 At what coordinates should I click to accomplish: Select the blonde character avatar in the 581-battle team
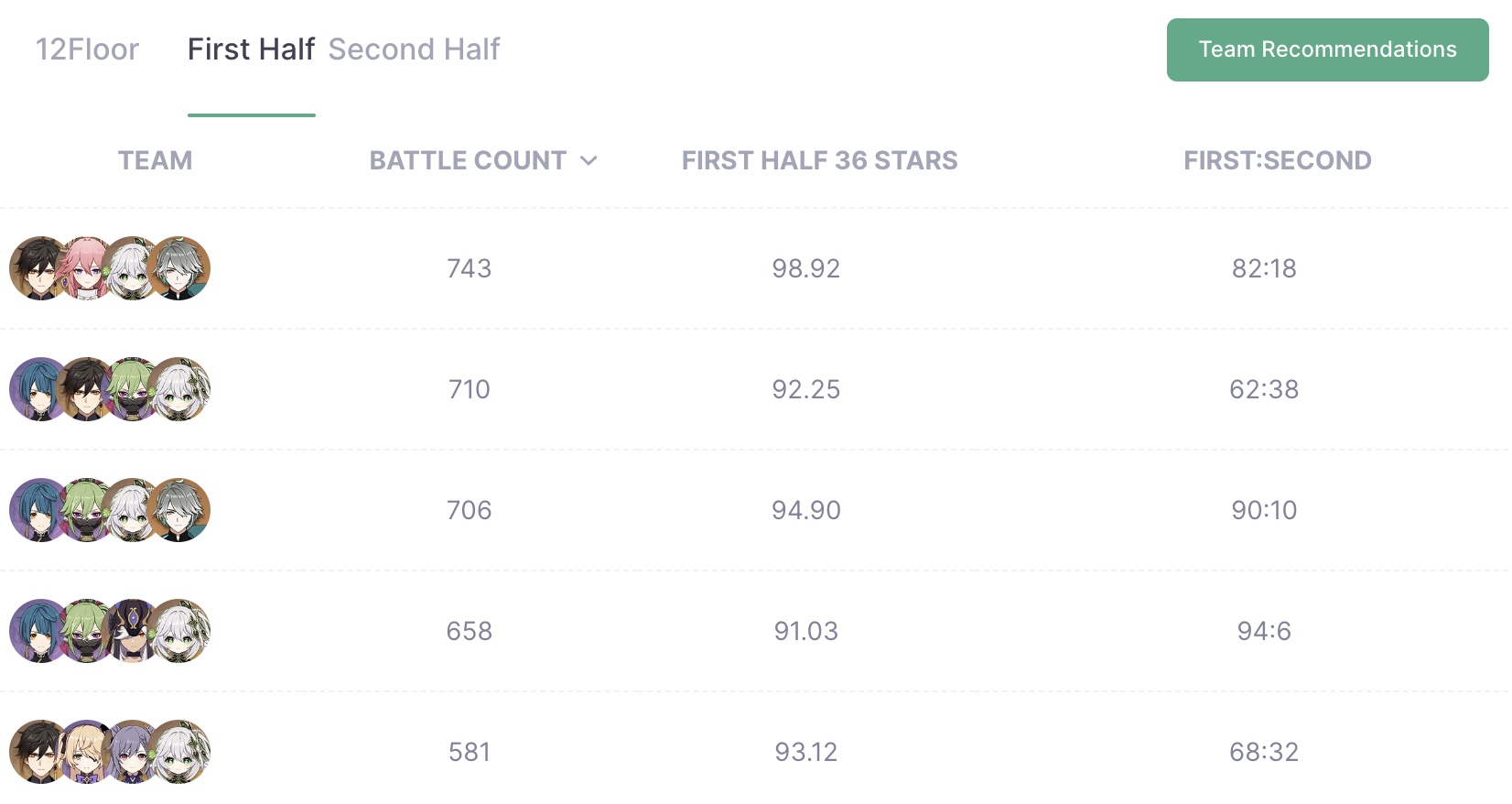87,752
